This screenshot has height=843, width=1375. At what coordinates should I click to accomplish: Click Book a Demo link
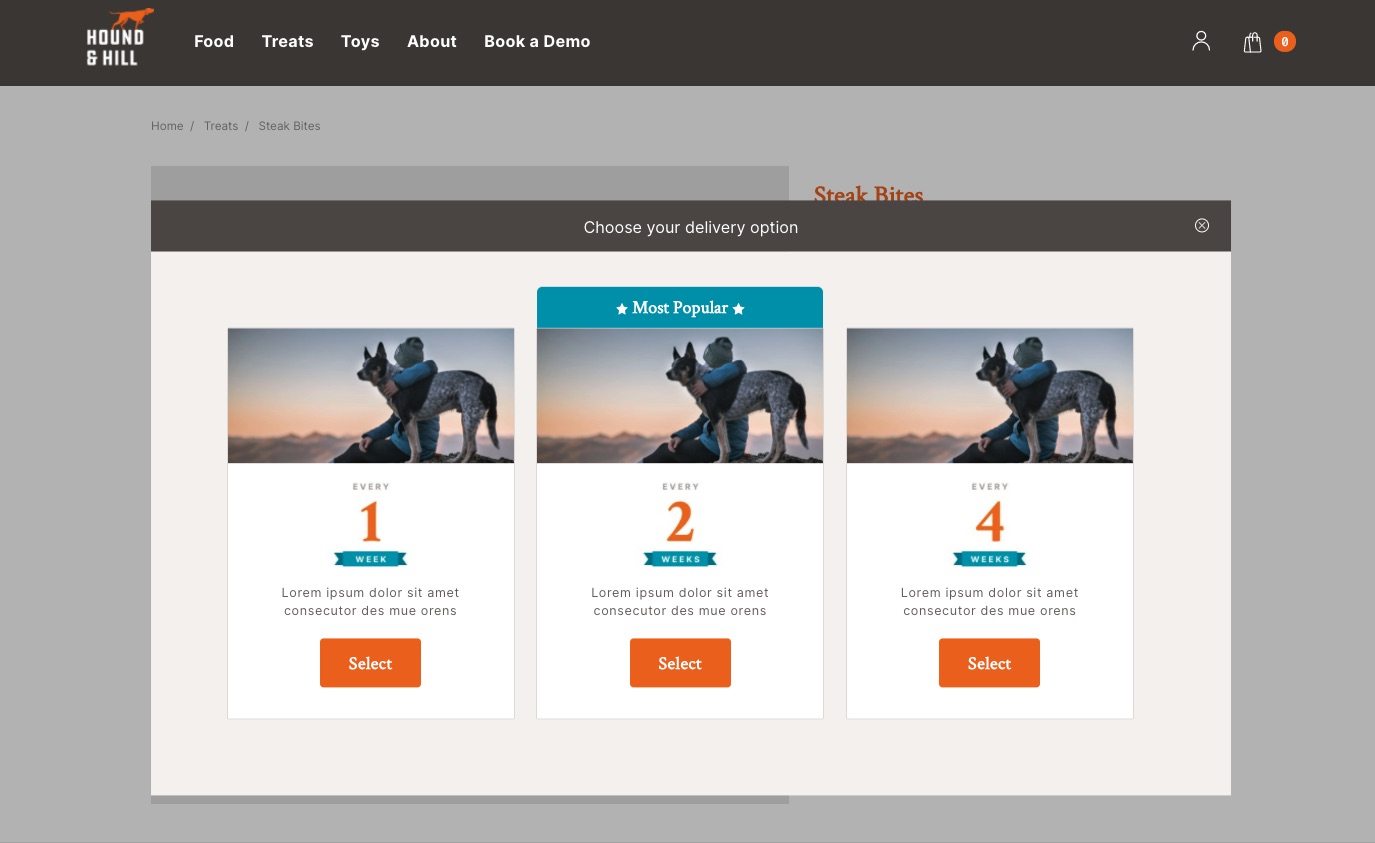click(x=537, y=41)
